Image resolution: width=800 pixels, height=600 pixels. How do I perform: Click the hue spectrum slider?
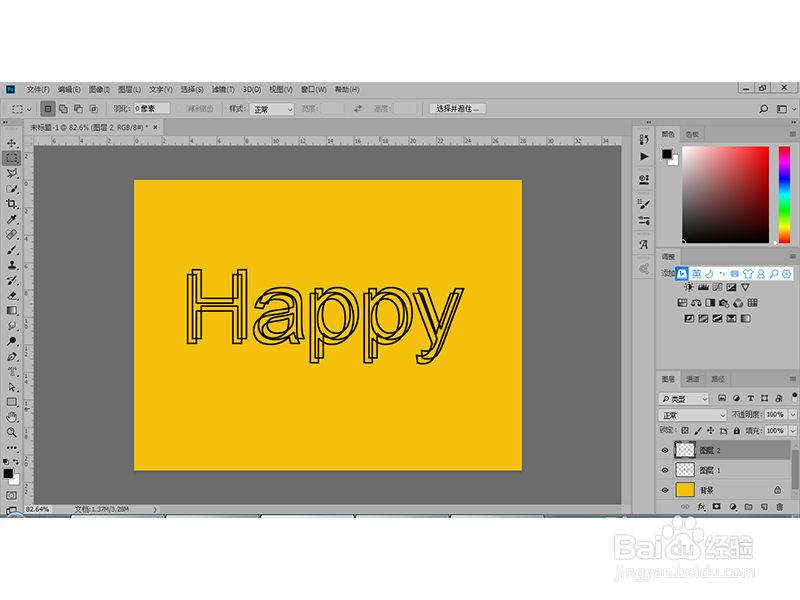click(x=784, y=194)
